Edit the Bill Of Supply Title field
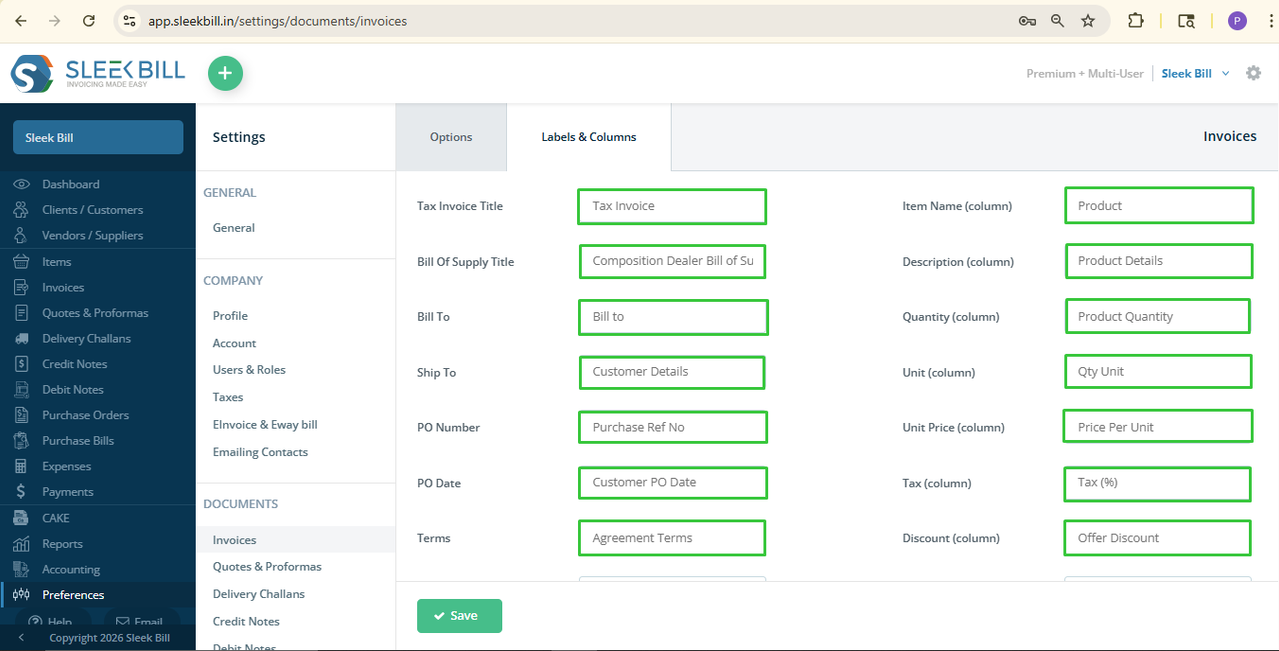Viewport: 1279px width, 651px height. click(x=672, y=261)
